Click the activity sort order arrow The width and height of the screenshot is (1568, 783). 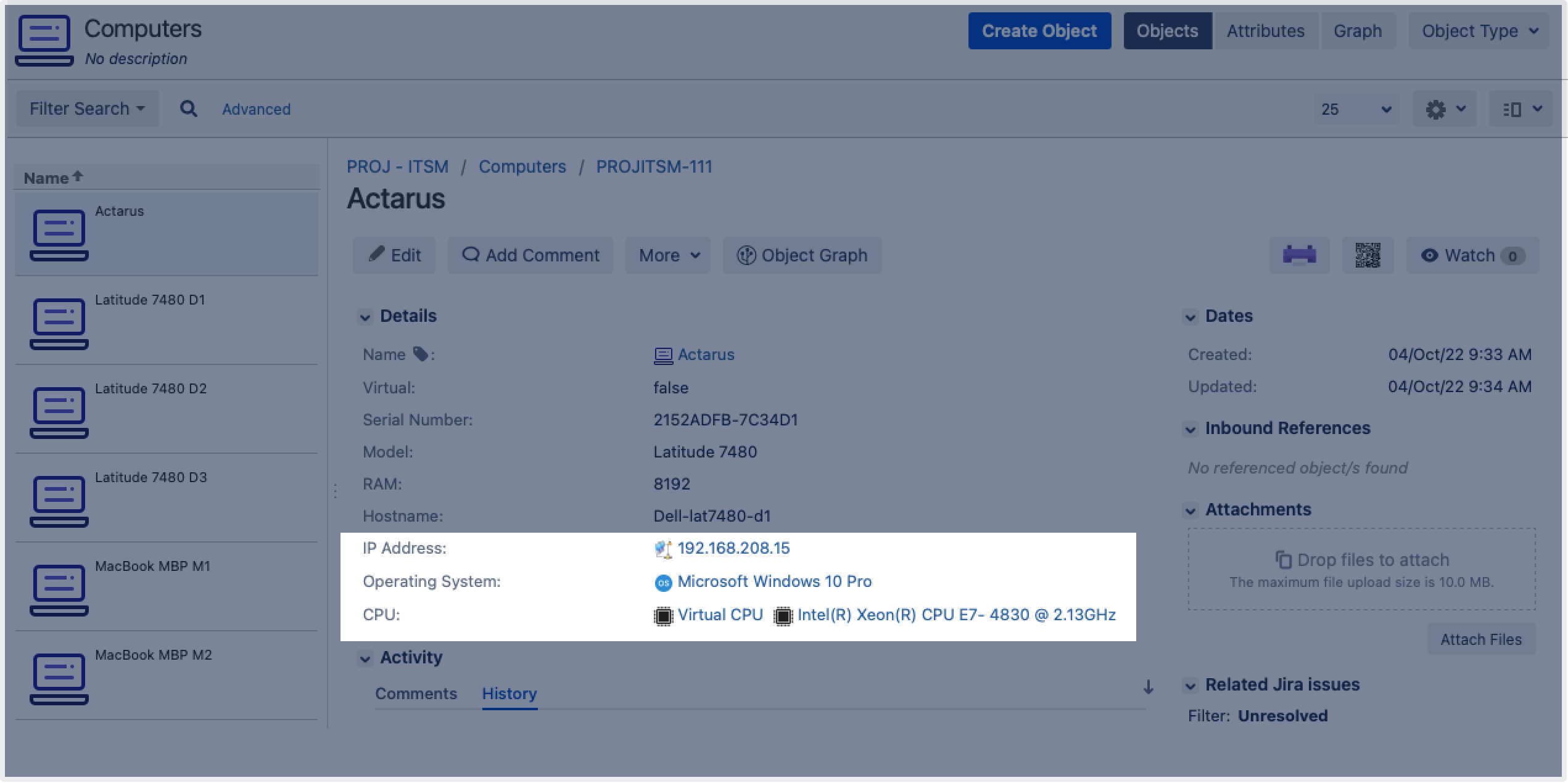coord(1148,687)
